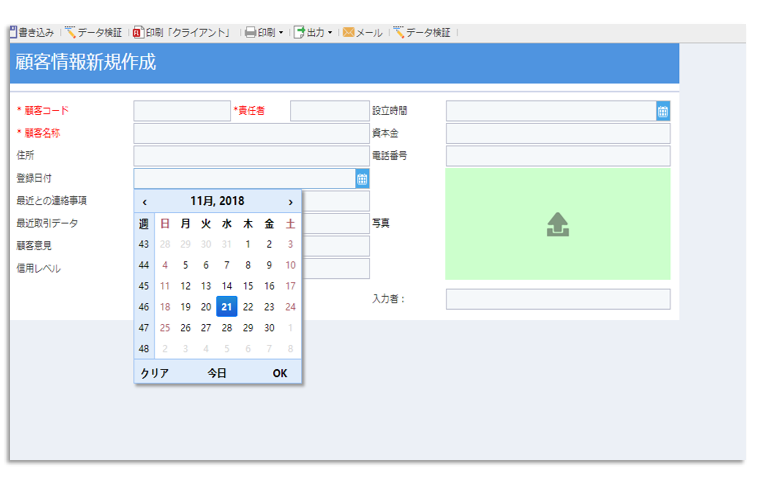Click the 日 weekday header
760x477 pixels.
[165, 223]
